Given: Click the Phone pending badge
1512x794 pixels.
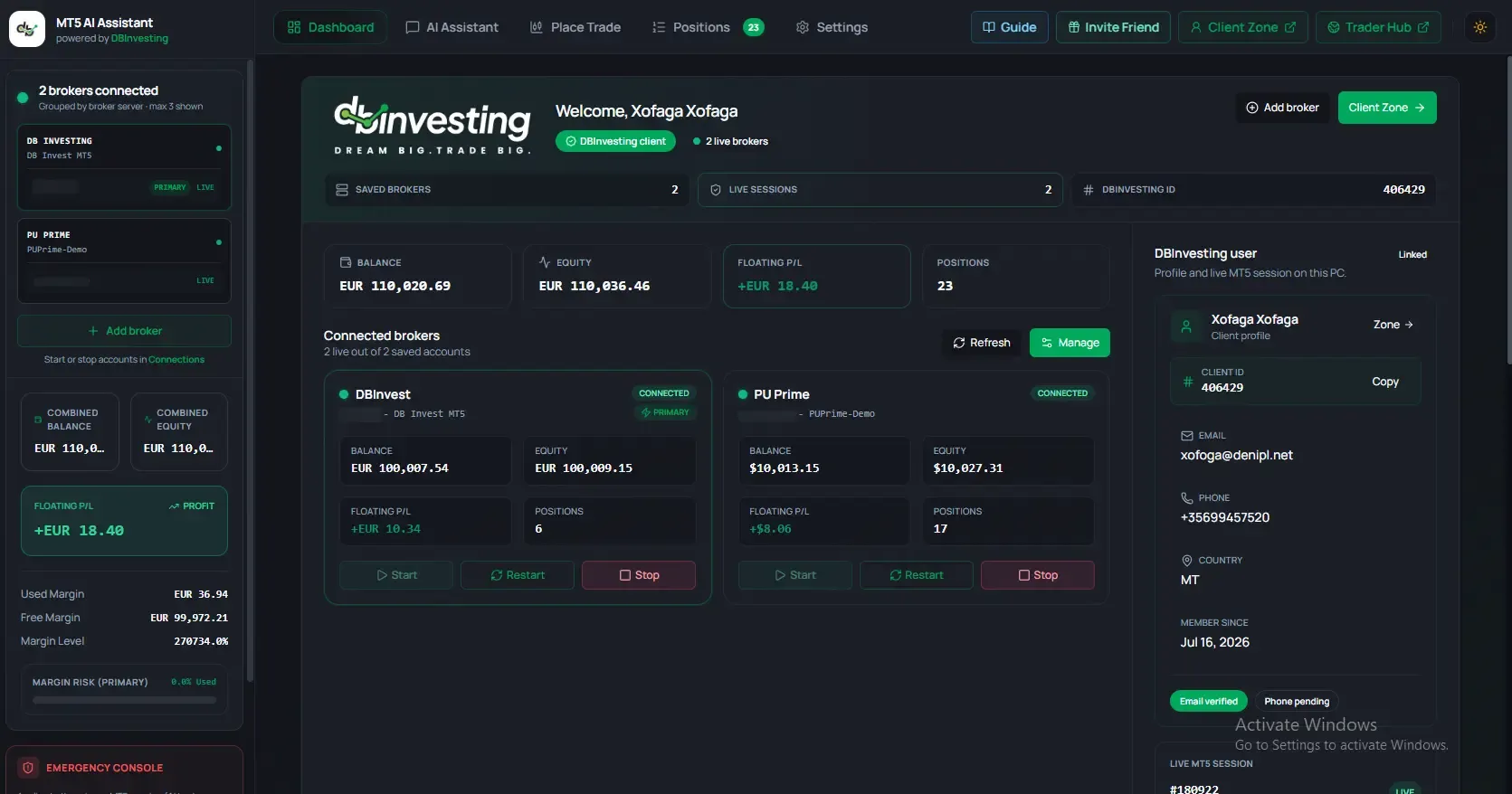Looking at the screenshot, I should (x=1297, y=701).
